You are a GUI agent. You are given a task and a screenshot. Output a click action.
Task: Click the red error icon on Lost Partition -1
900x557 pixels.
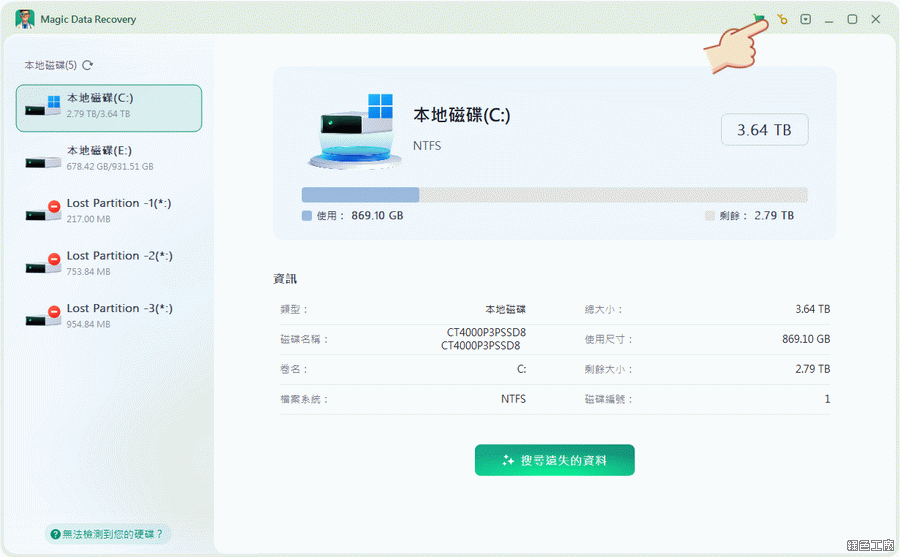point(54,206)
